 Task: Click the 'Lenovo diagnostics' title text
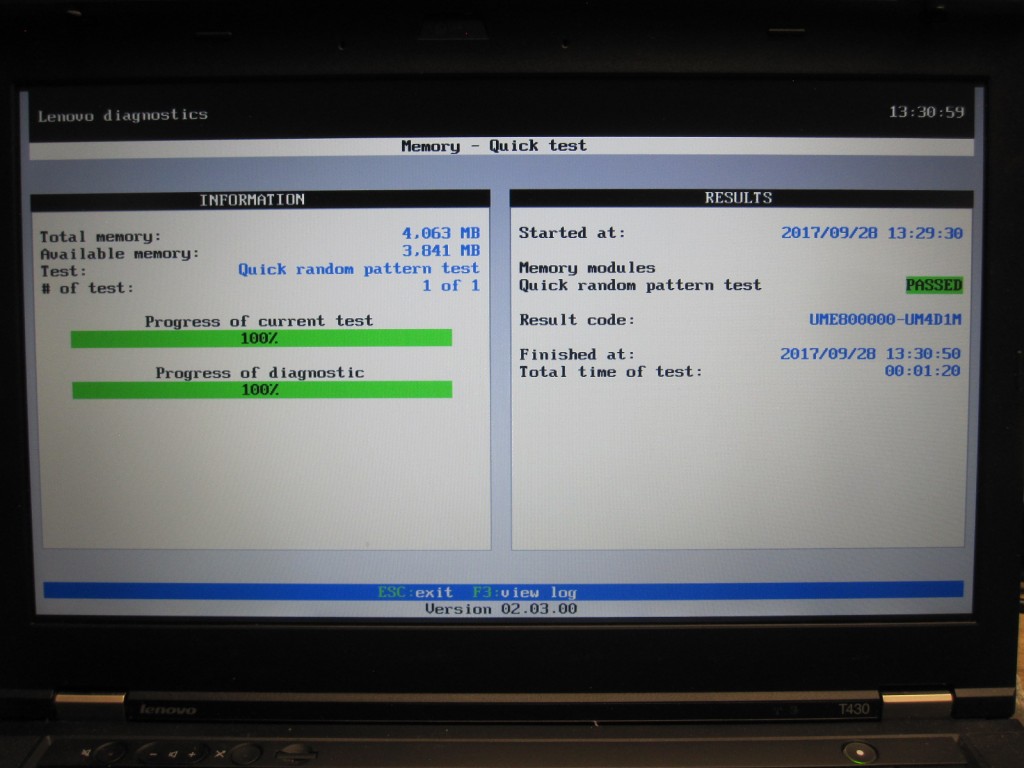[122, 116]
